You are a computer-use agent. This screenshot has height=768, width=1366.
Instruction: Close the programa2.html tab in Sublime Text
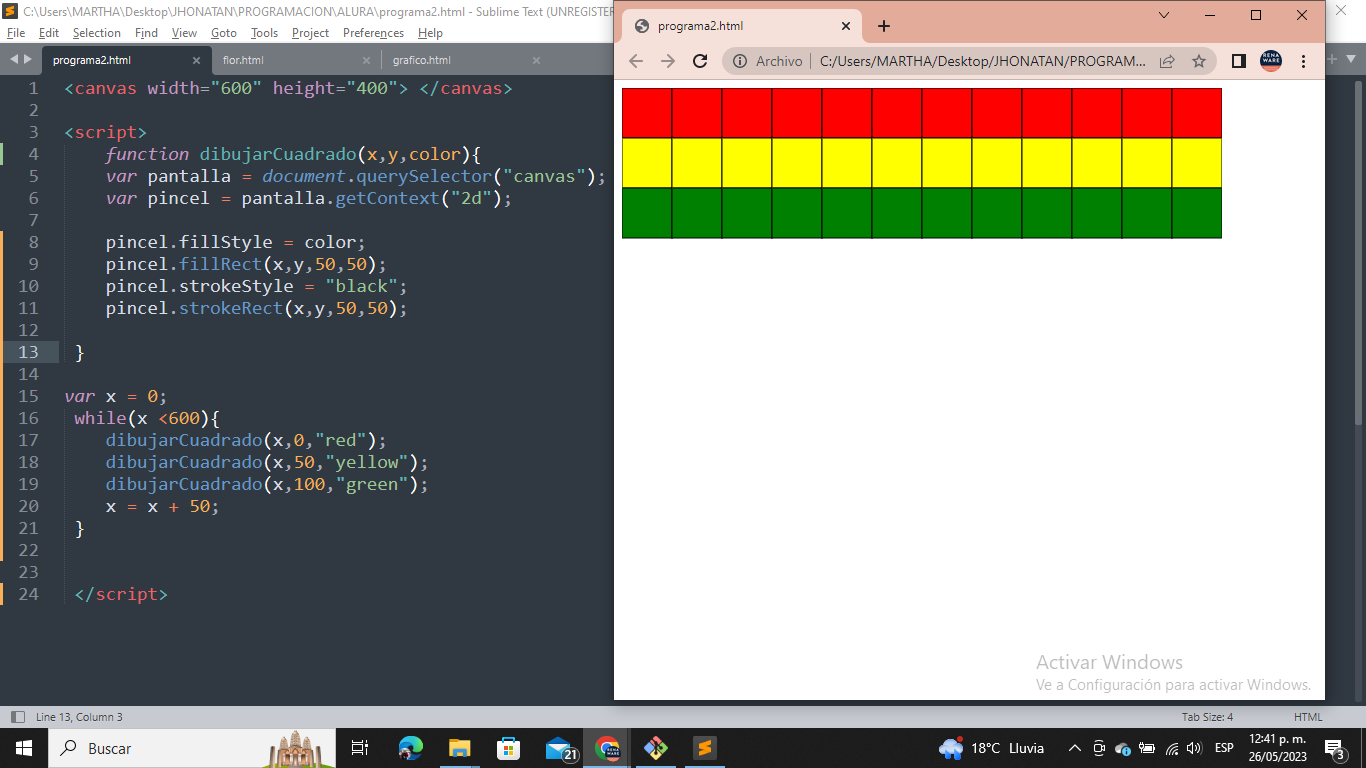[x=195, y=60]
